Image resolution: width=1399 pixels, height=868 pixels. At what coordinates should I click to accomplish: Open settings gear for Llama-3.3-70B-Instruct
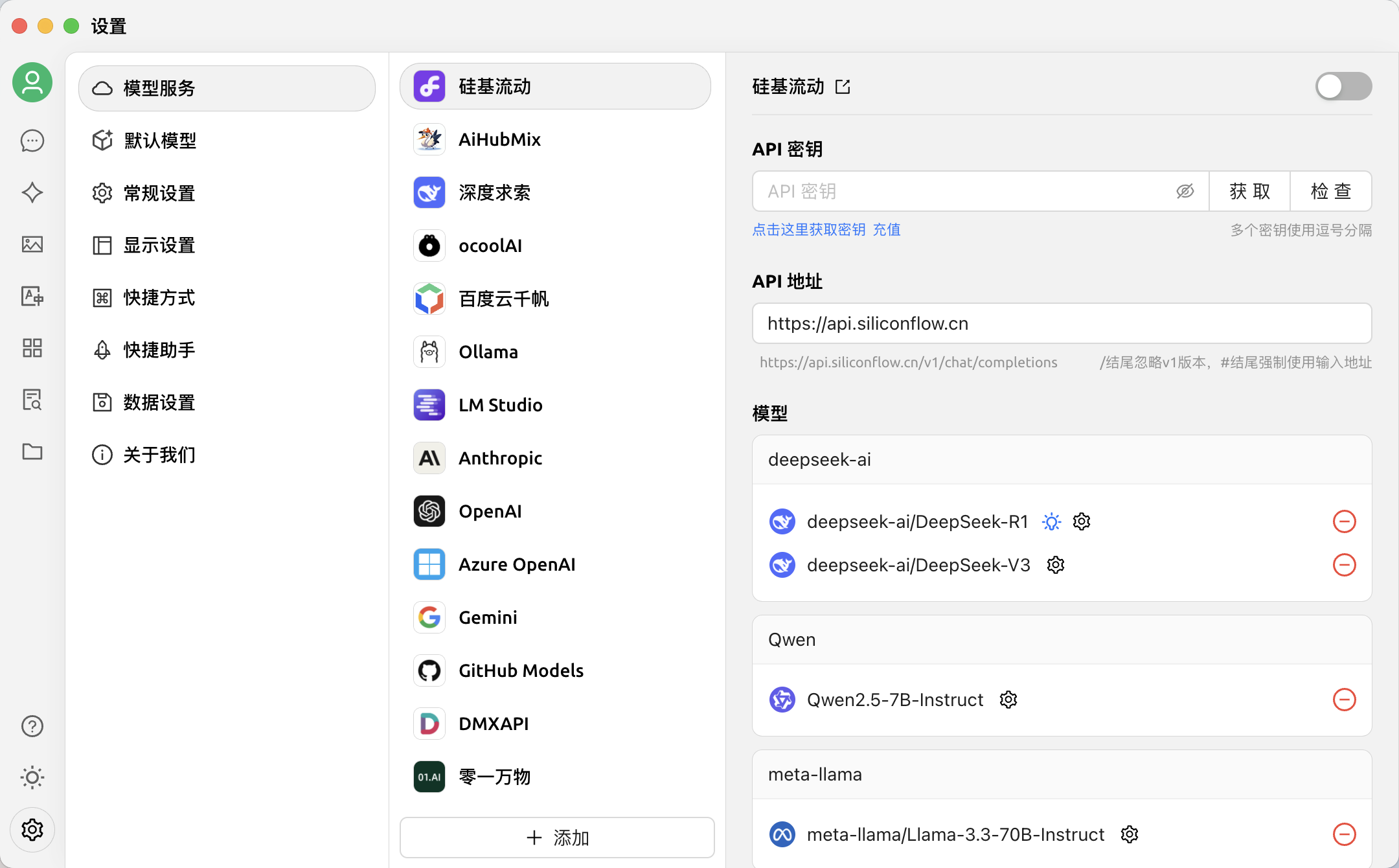[1130, 834]
